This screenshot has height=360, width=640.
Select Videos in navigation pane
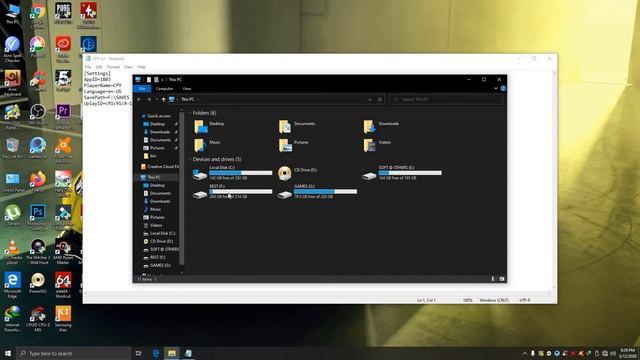click(152, 225)
